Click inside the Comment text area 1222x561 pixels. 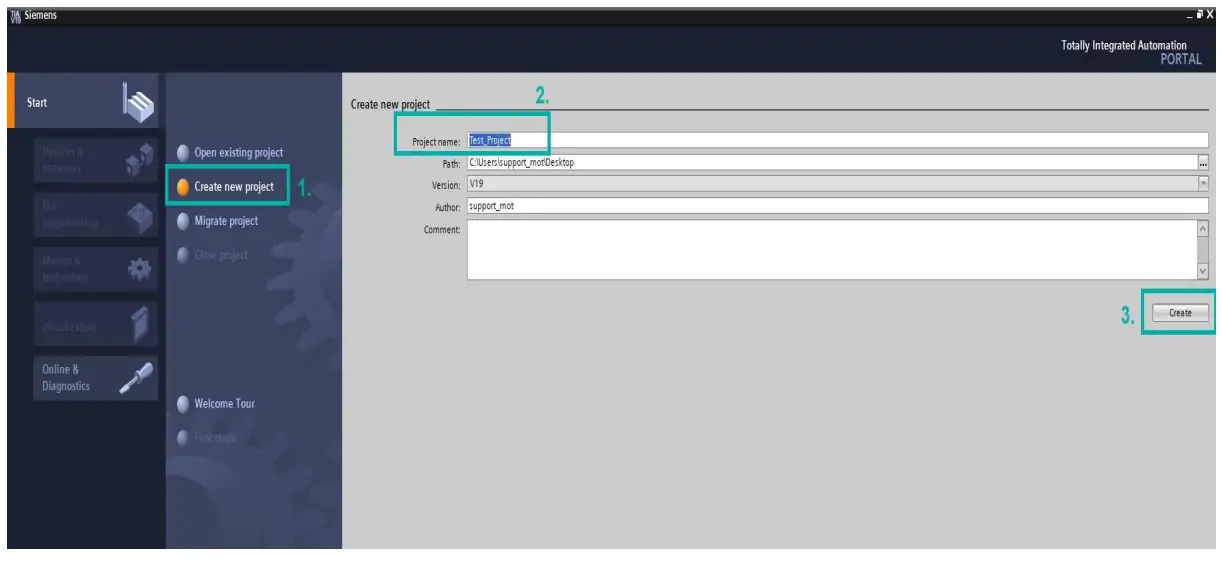tap(832, 250)
